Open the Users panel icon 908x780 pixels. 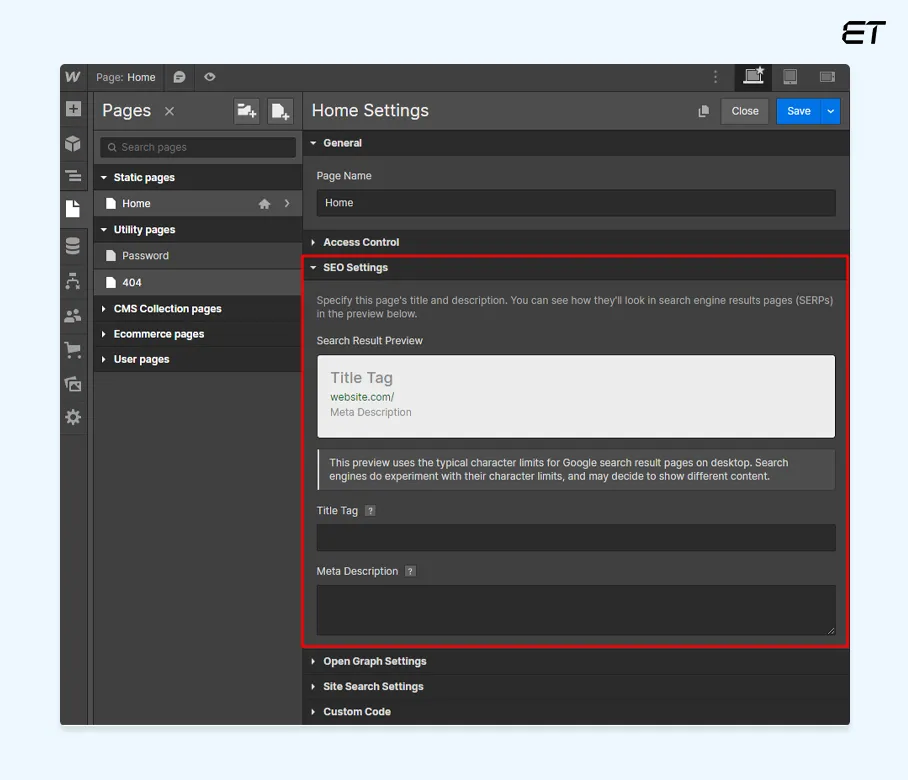73,316
